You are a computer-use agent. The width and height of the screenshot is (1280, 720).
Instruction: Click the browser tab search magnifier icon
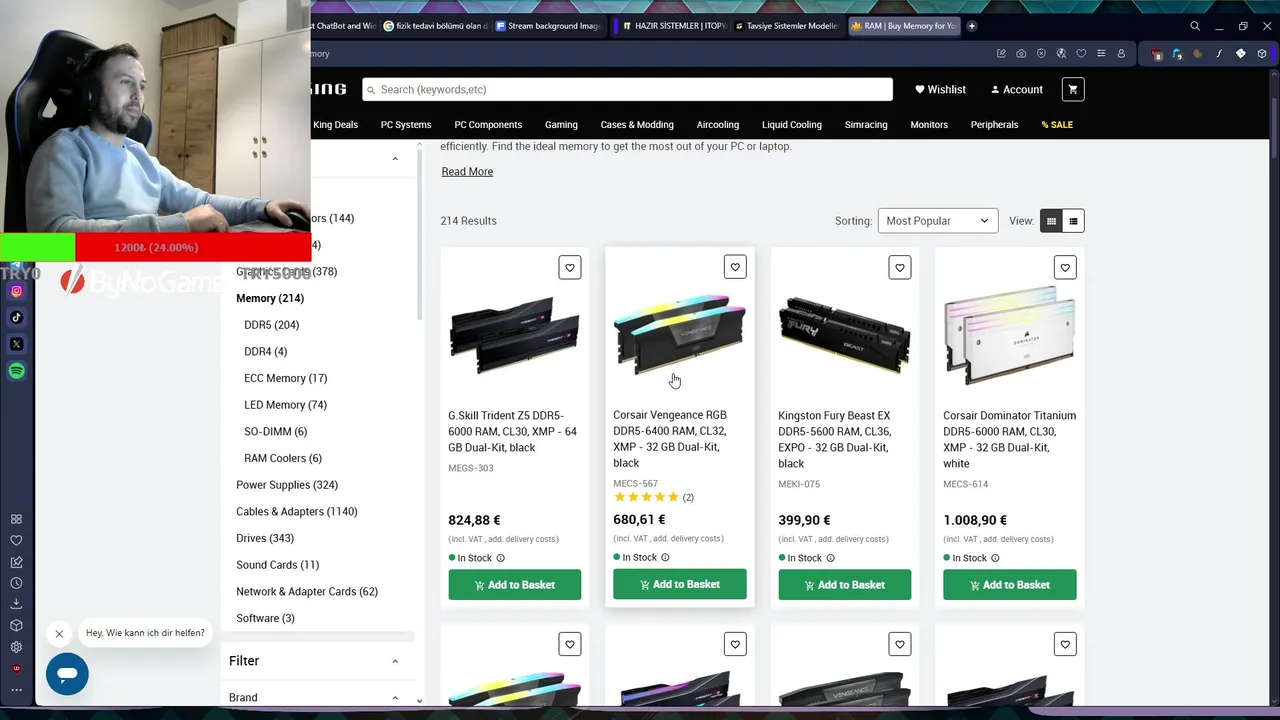tap(1195, 26)
